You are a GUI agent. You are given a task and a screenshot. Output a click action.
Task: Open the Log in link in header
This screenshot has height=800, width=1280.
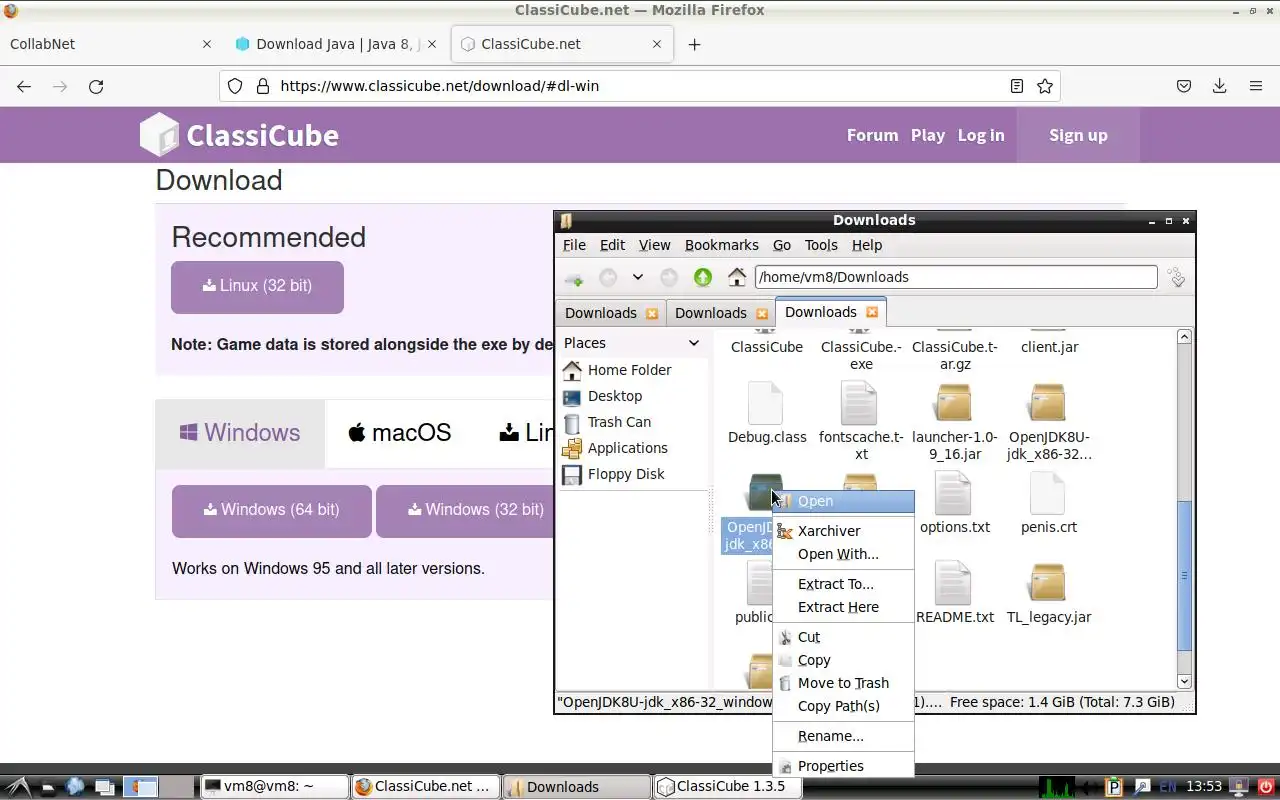pos(981,135)
